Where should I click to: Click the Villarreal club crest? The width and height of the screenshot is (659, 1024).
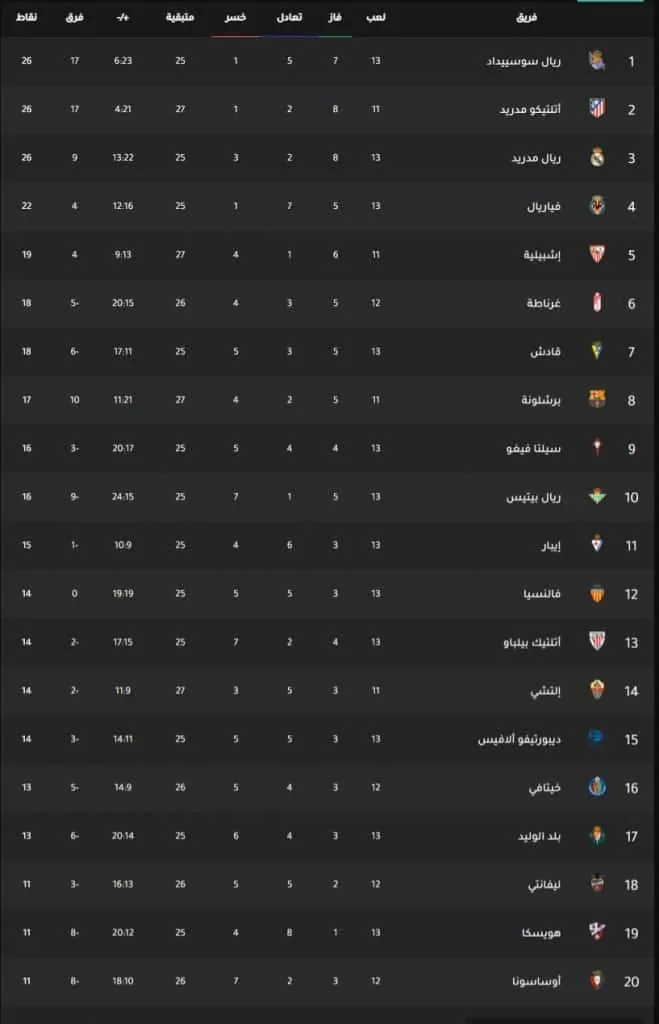coord(597,206)
